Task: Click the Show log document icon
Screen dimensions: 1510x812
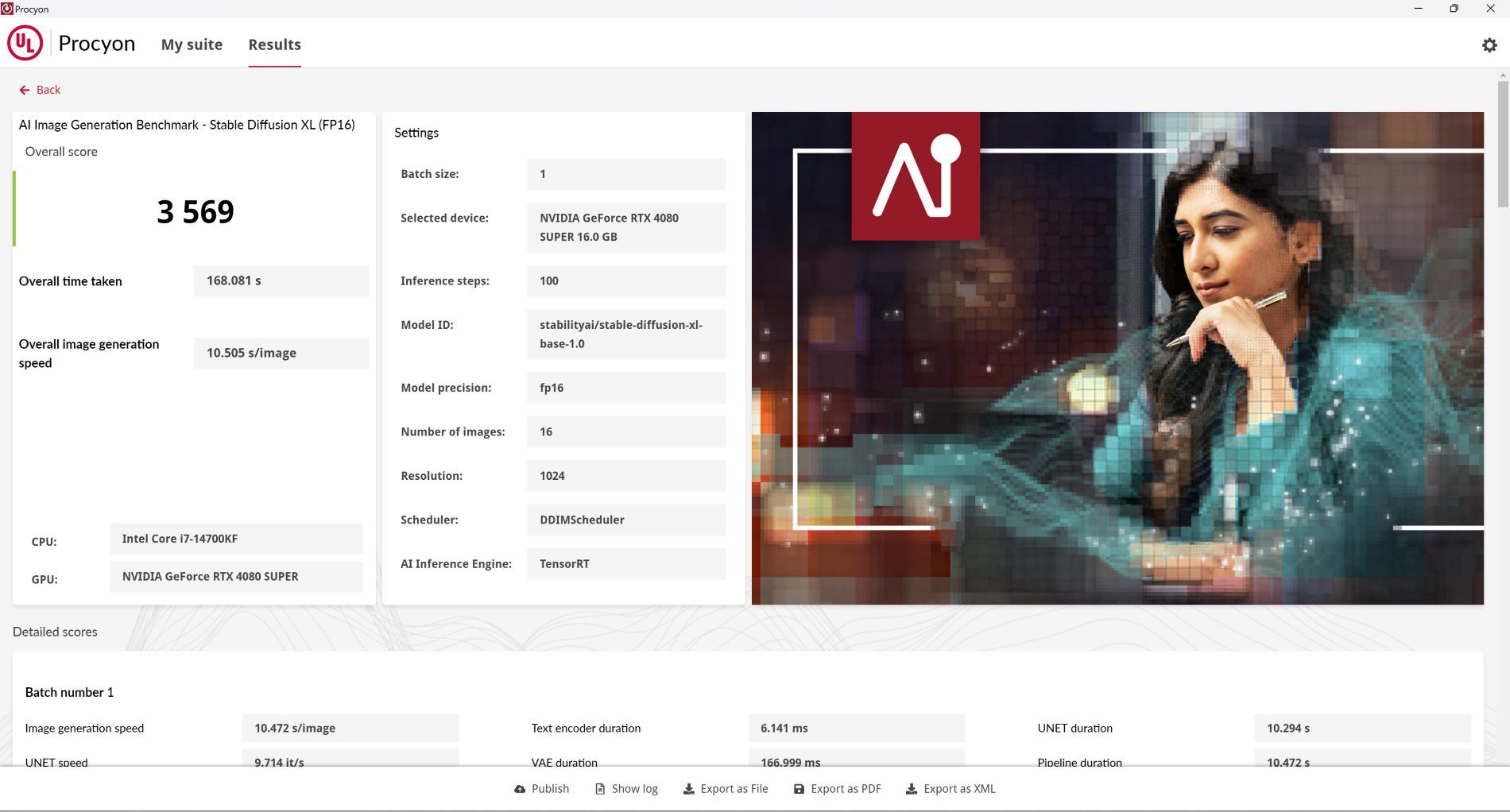Action: click(x=600, y=789)
